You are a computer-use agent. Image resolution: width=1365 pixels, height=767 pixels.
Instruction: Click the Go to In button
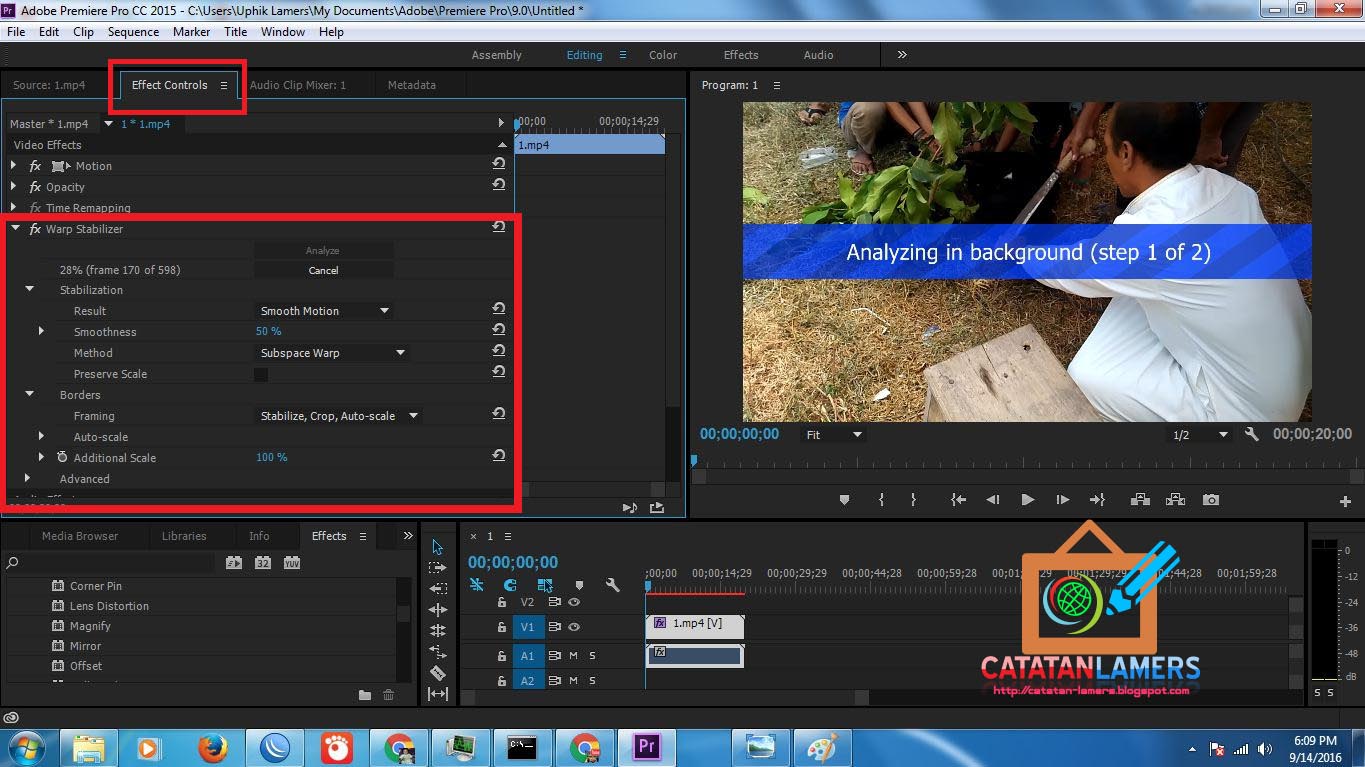click(958, 500)
